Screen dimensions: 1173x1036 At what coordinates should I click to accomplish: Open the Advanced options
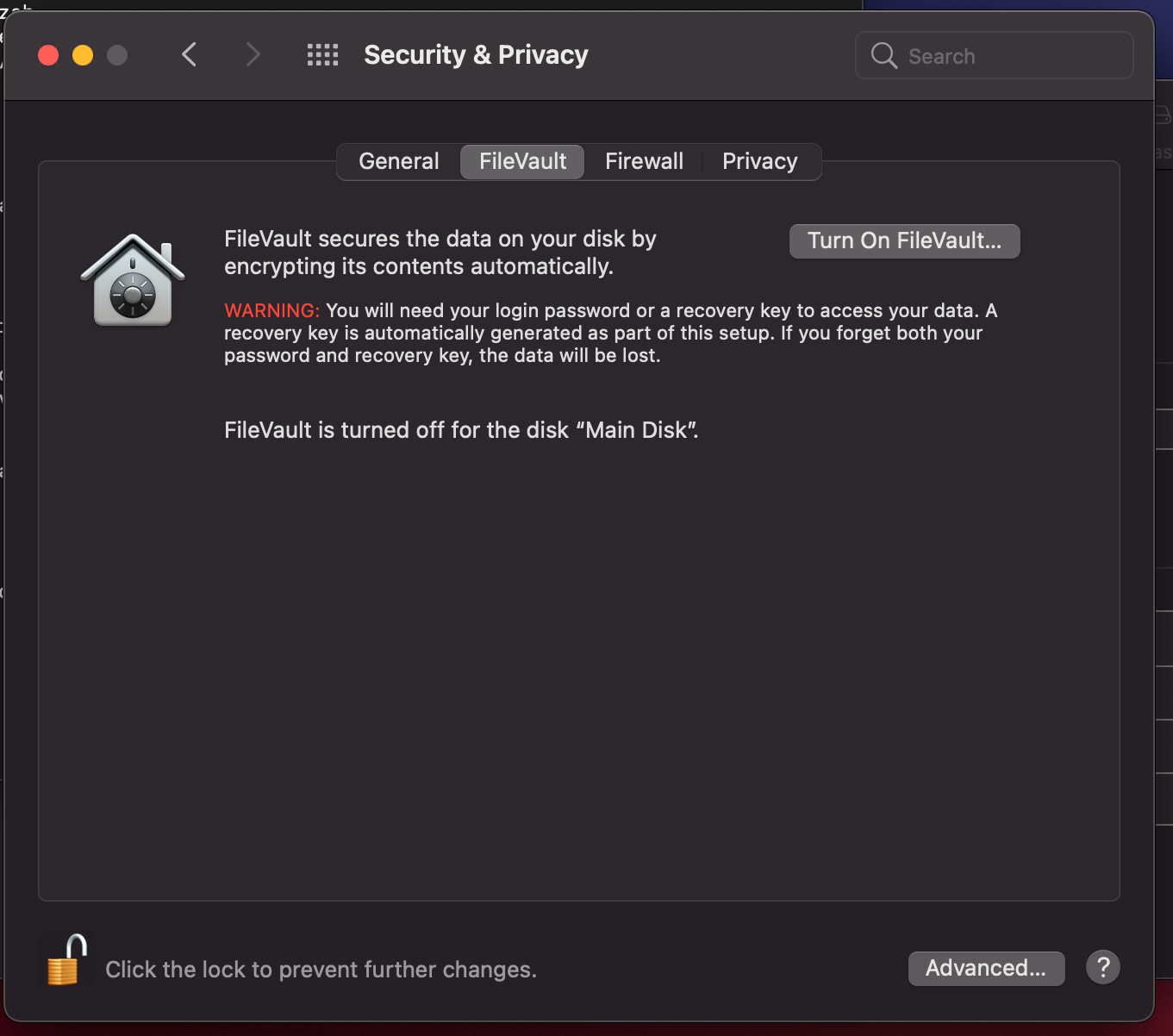(986, 968)
